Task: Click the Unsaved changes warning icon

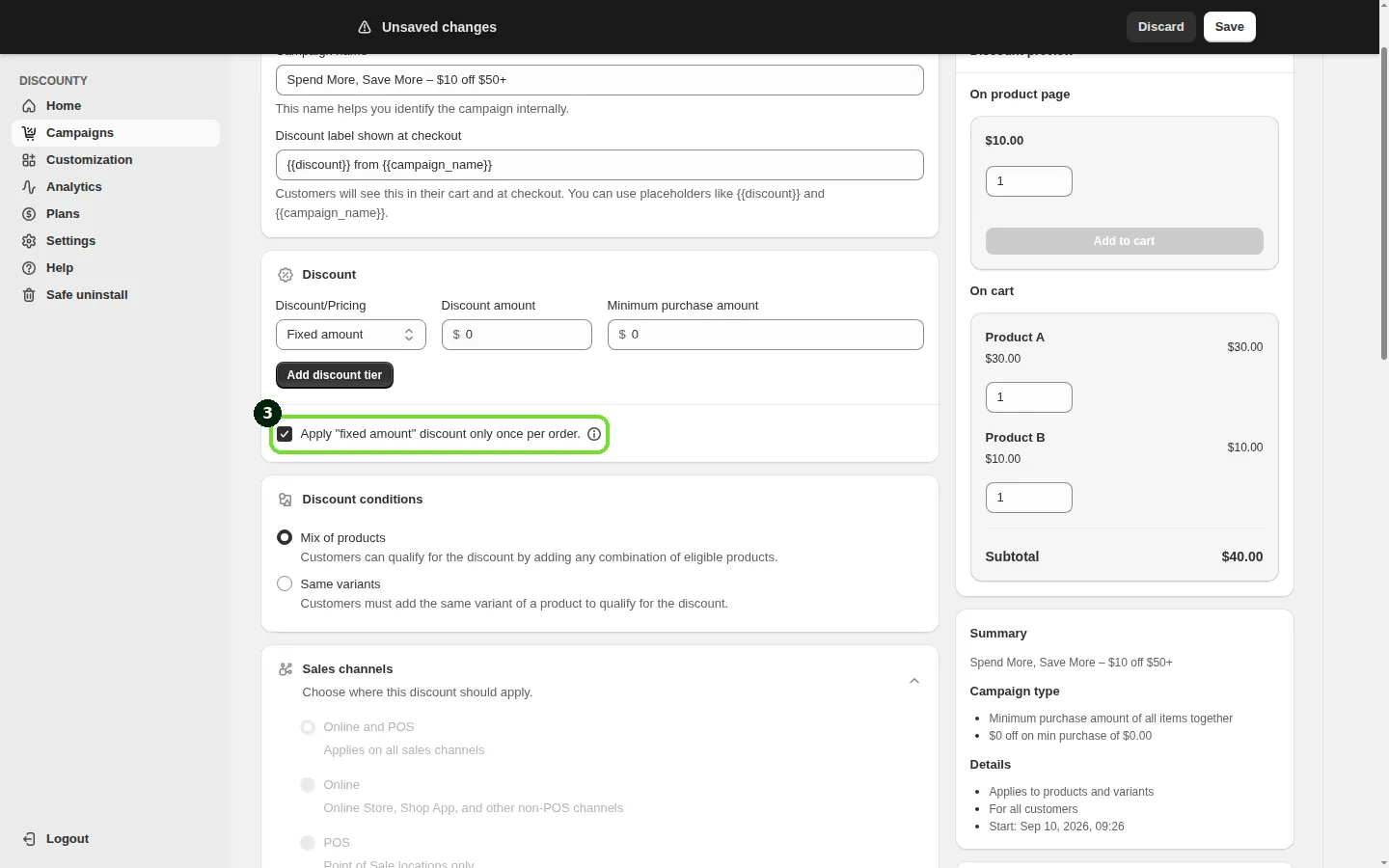Action: [365, 27]
